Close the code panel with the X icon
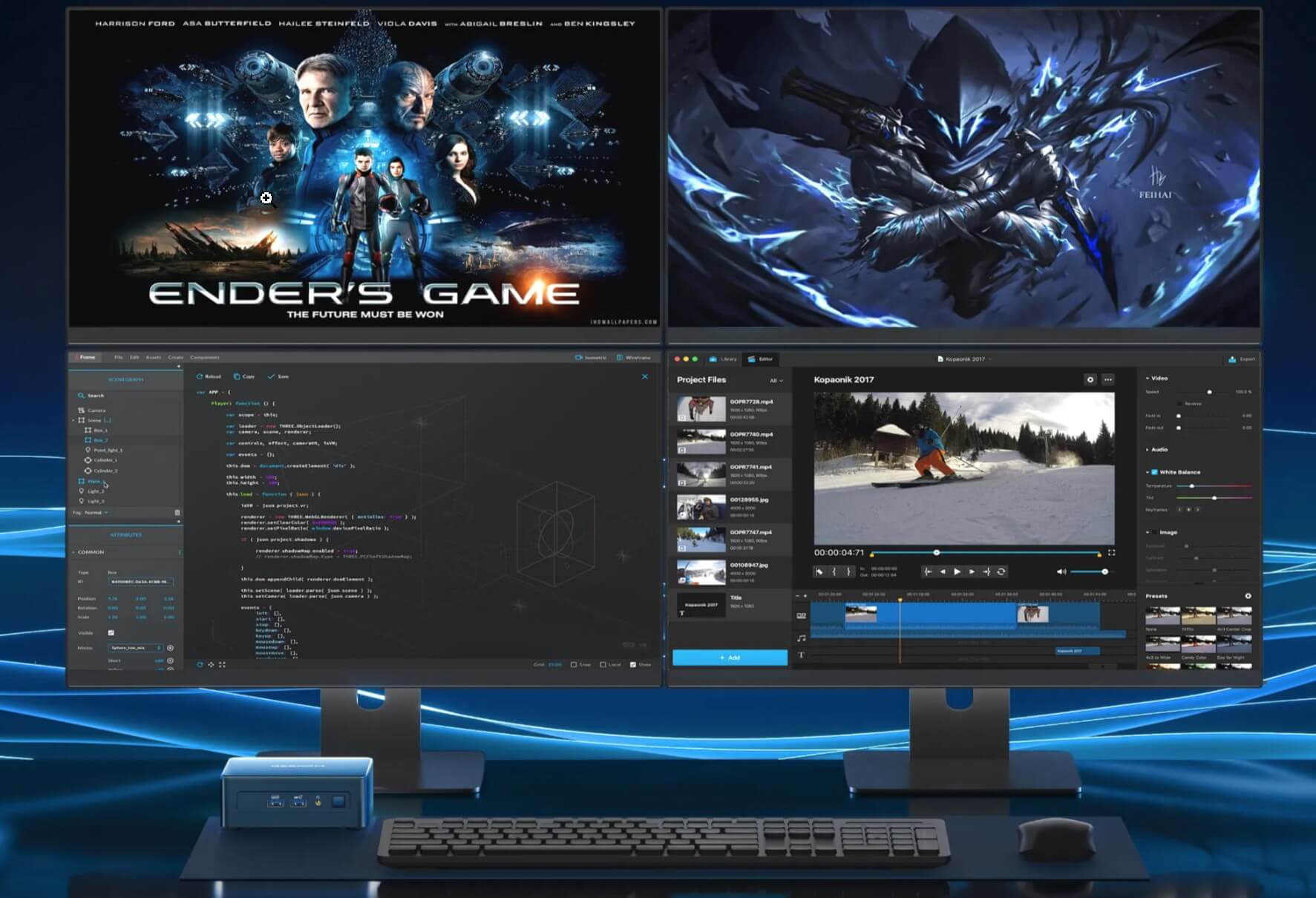The width and height of the screenshot is (1316, 898). pos(645,376)
